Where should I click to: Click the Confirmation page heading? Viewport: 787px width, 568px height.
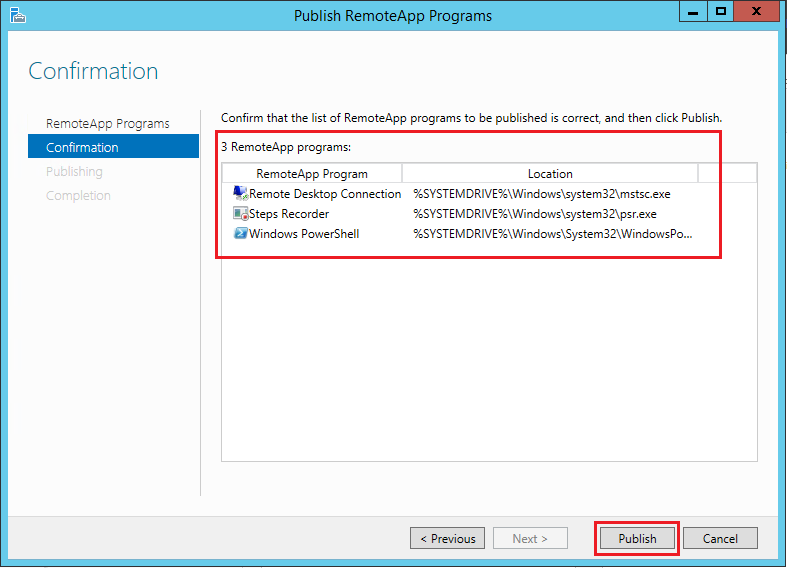(93, 71)
